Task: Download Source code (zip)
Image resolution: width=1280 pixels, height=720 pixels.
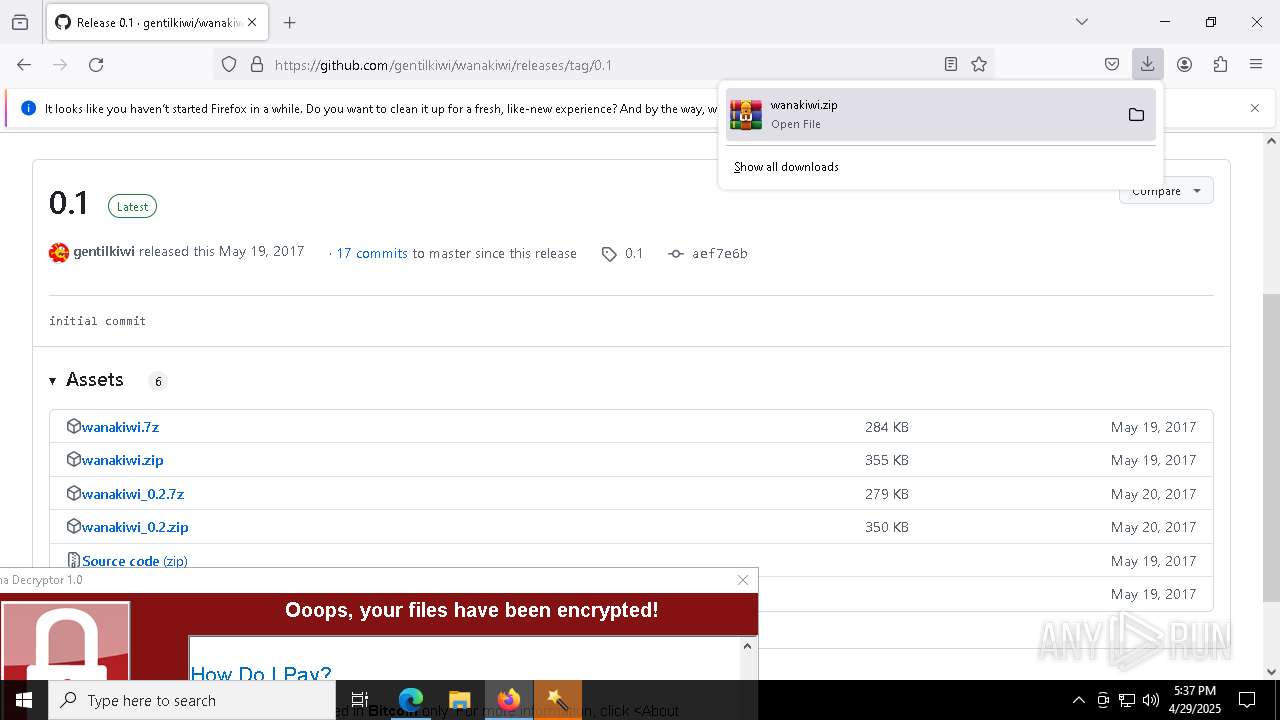Action: click(x=135, y=561)
